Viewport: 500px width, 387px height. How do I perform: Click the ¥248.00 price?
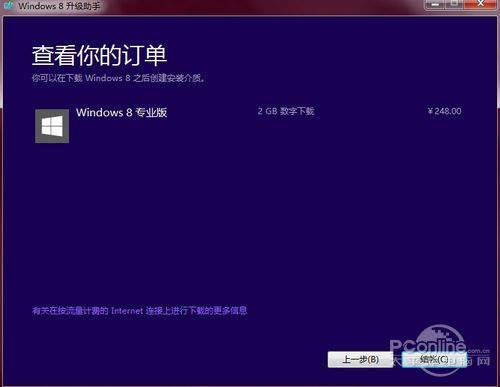tap(444, 111)
